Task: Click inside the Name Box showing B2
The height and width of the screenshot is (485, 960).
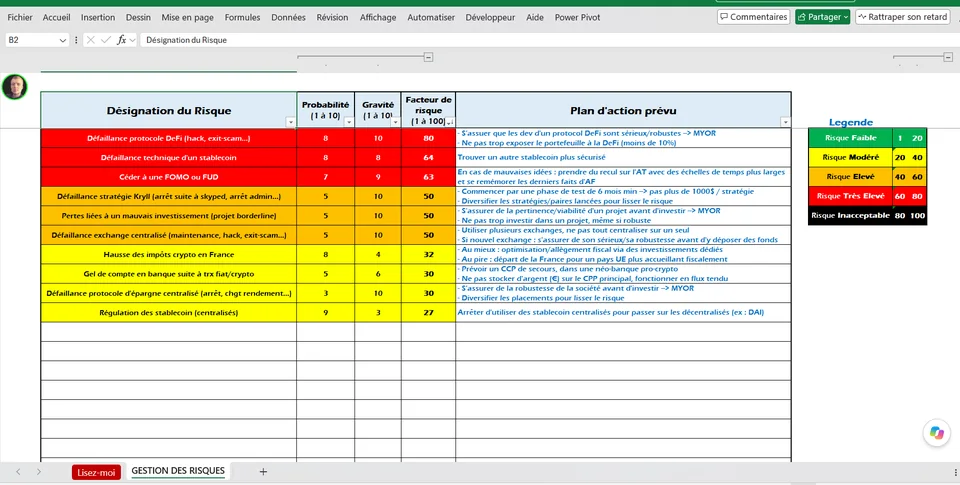Action: pos(31,40)
